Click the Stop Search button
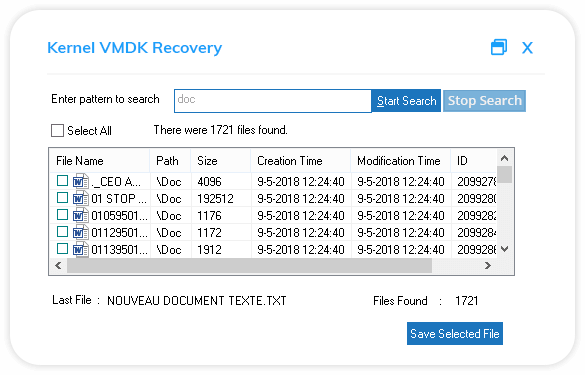Image resolution: width=585 pixels, height=375 pixels. [484, 101]
